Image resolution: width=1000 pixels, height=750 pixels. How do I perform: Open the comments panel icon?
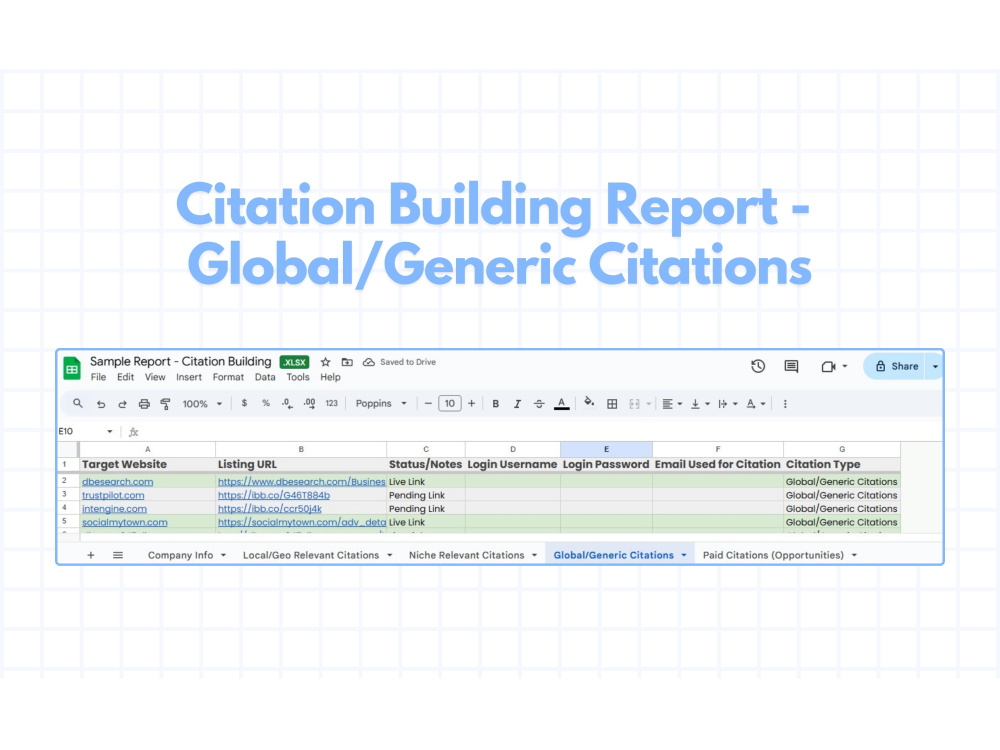791,366
